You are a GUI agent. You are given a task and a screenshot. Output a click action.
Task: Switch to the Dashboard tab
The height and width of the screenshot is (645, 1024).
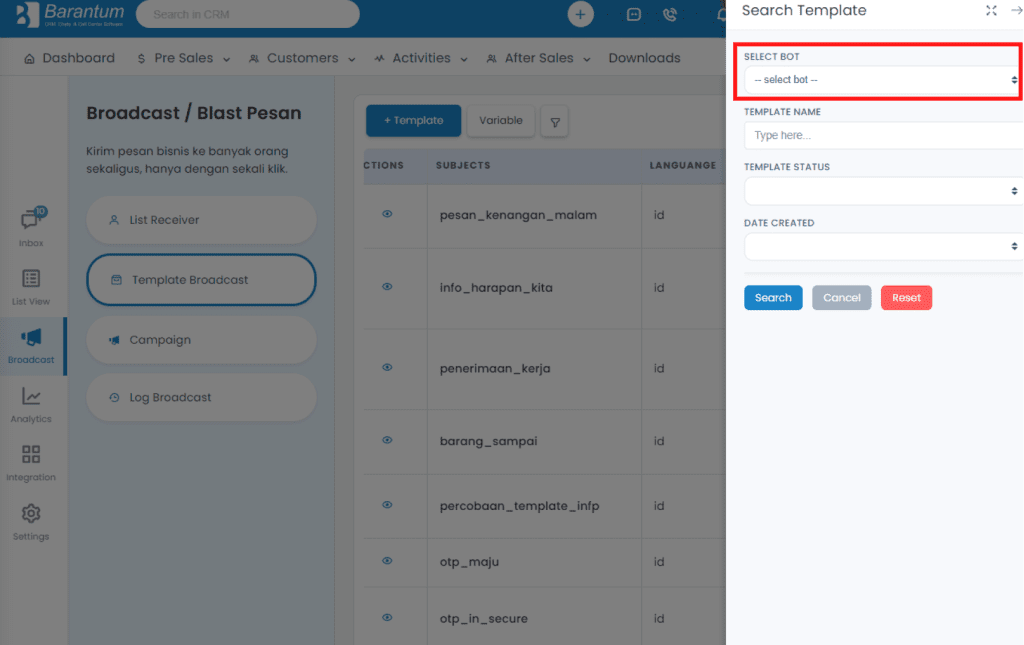(77, 58)
